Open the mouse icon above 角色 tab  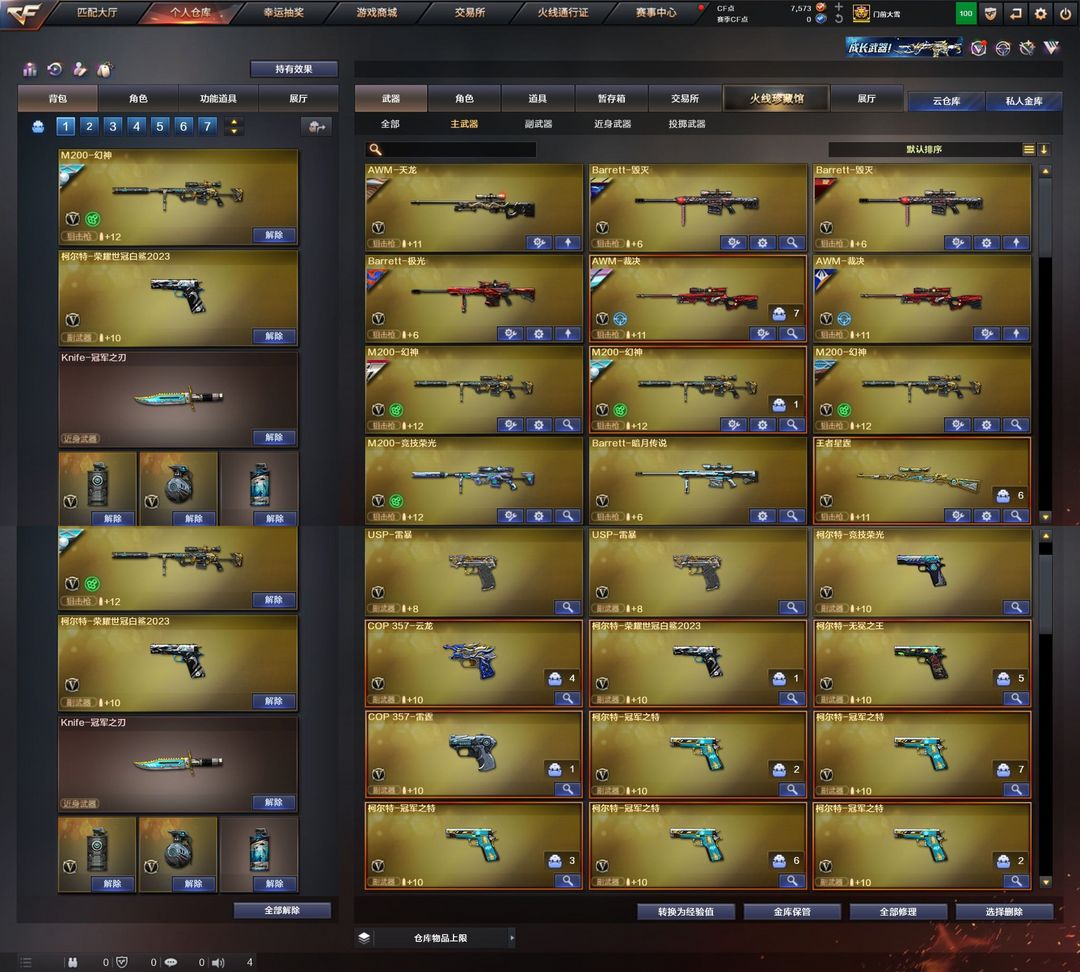105,69
